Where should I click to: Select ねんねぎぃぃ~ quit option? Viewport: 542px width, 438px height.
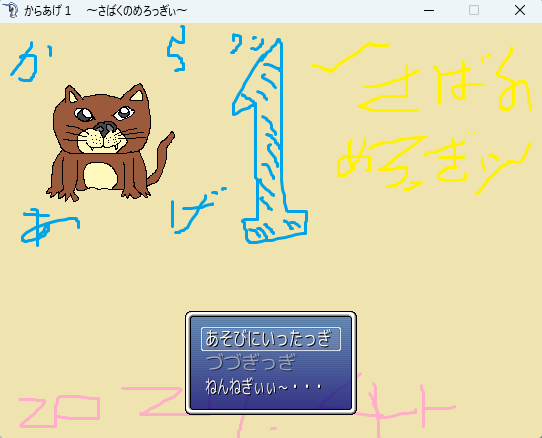pos(264,386)
